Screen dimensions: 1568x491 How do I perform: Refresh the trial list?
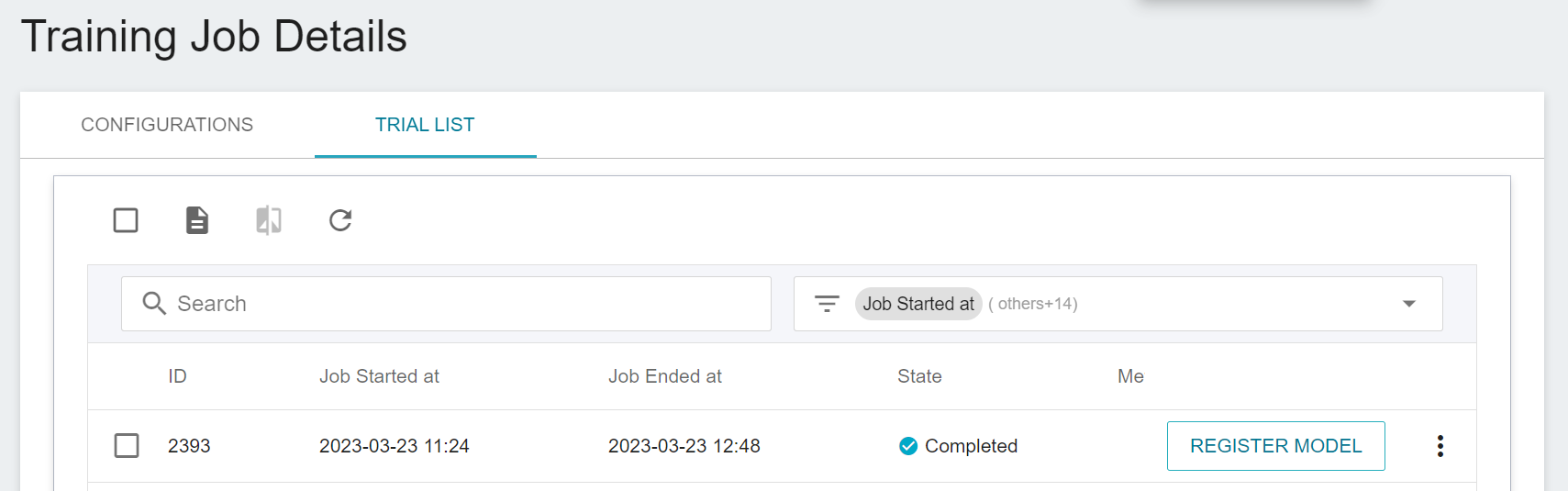point(340,220)
